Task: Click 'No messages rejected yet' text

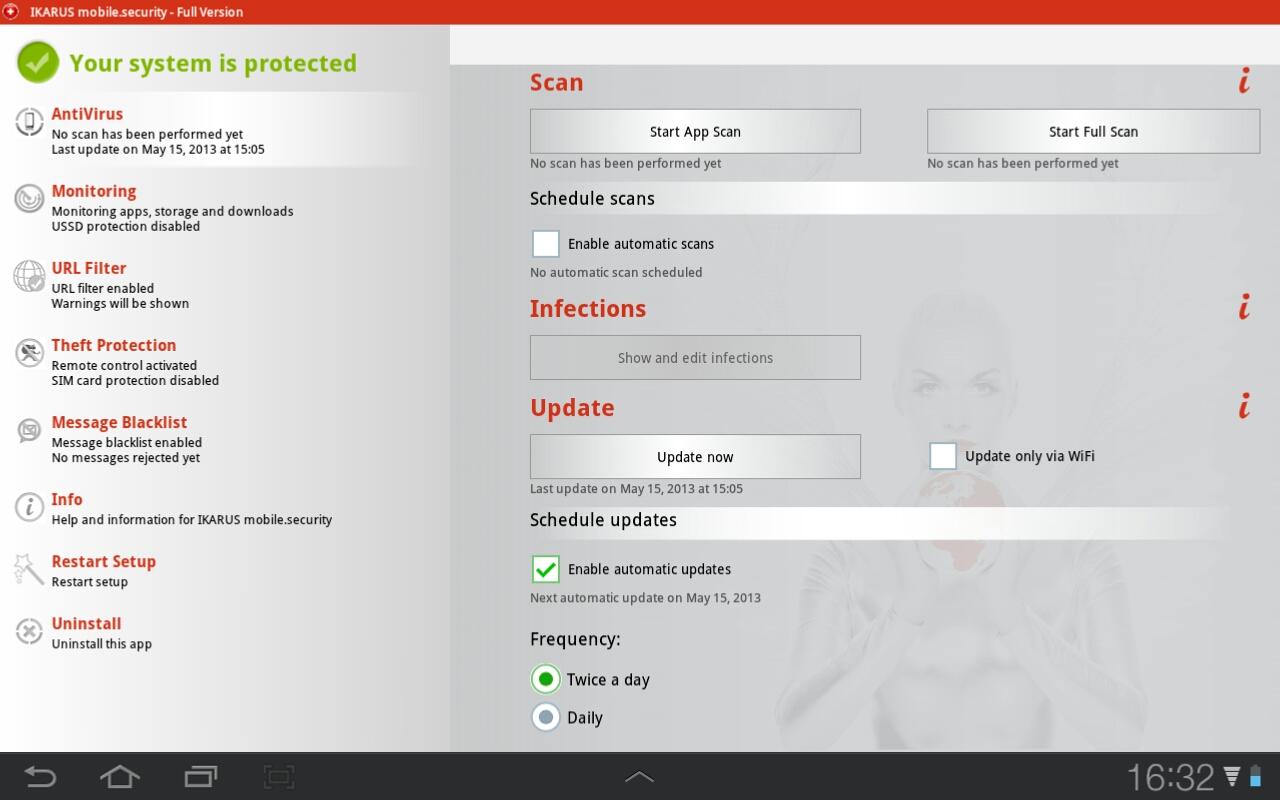Action: point(126,457)
